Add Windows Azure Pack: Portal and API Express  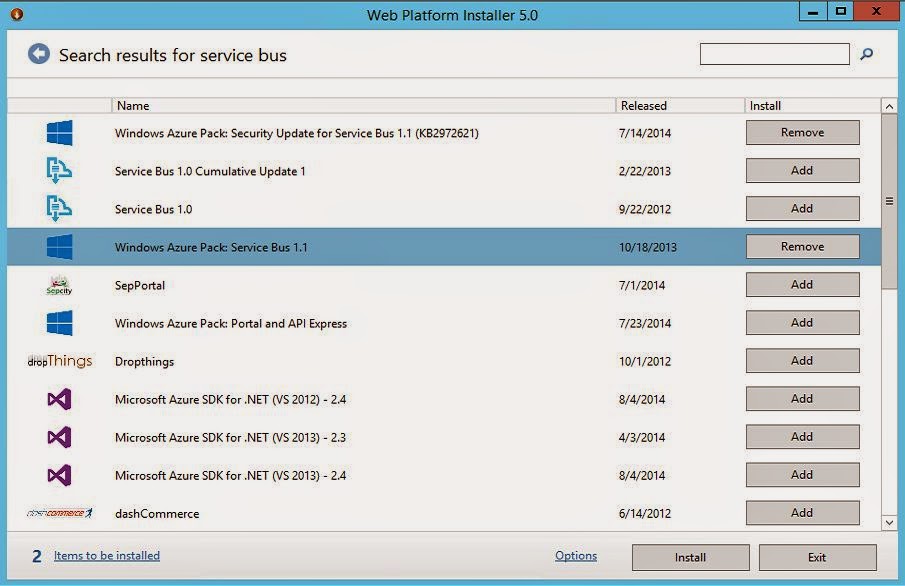pyautogui.click(x=802, y=323)
